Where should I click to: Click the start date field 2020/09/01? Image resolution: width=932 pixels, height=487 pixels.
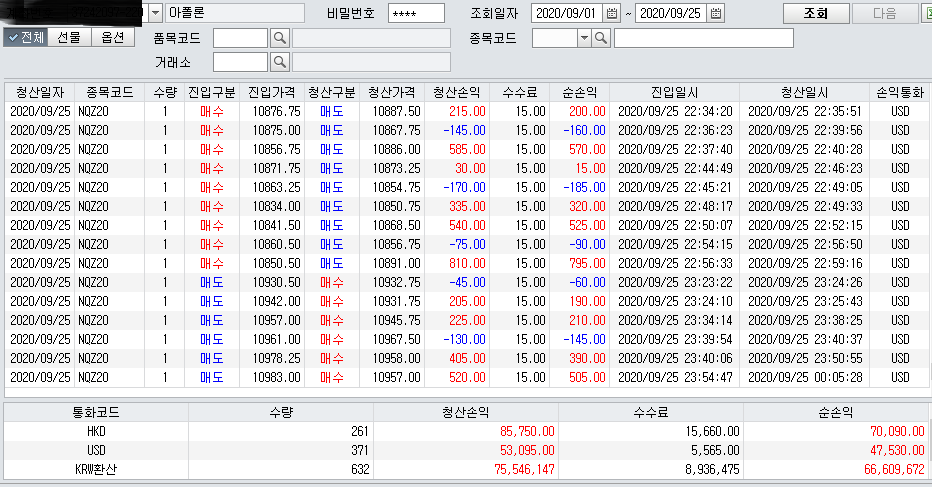(567, 13)
